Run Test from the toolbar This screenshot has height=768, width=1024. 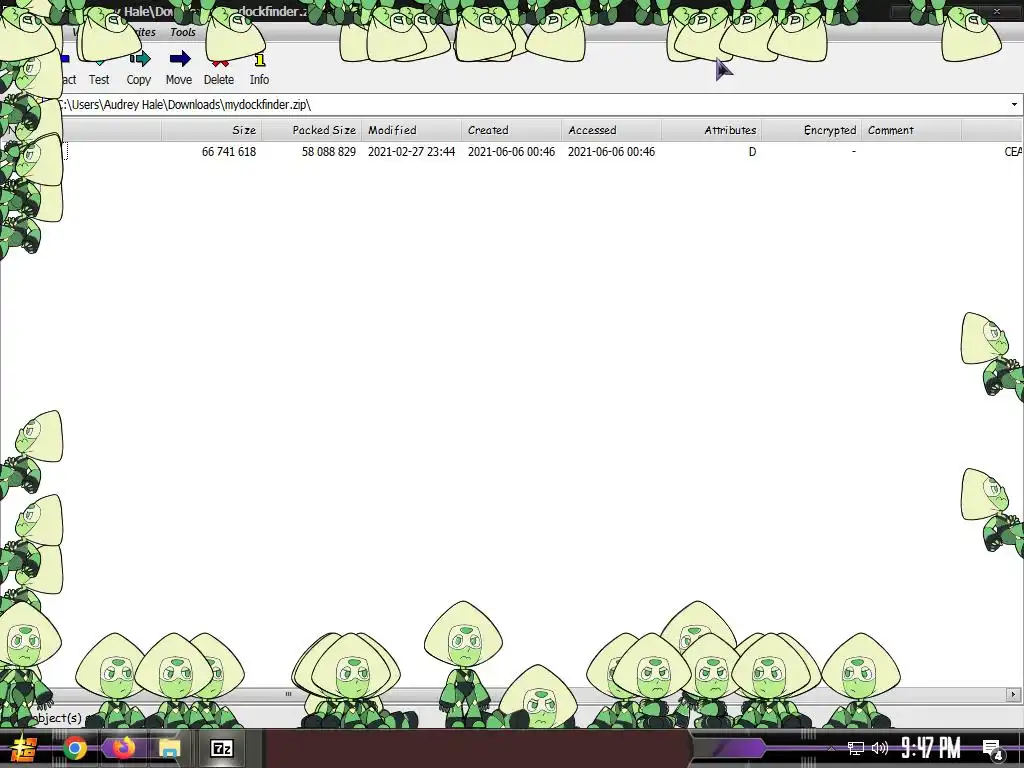(x=99, y=68)
